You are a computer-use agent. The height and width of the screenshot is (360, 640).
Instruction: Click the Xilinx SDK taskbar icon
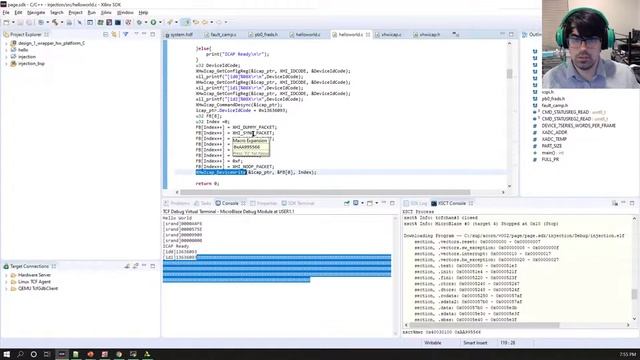point(62,354)
